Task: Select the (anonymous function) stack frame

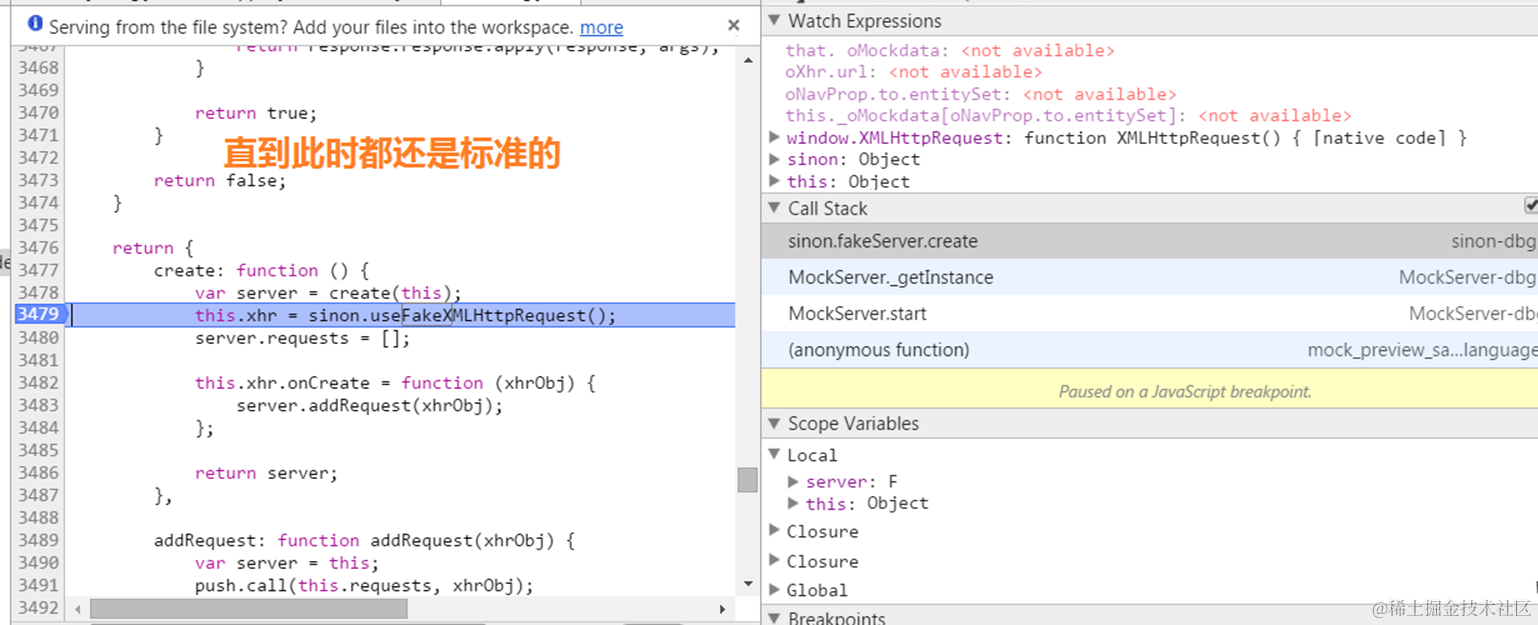Action: [1149, 350]
